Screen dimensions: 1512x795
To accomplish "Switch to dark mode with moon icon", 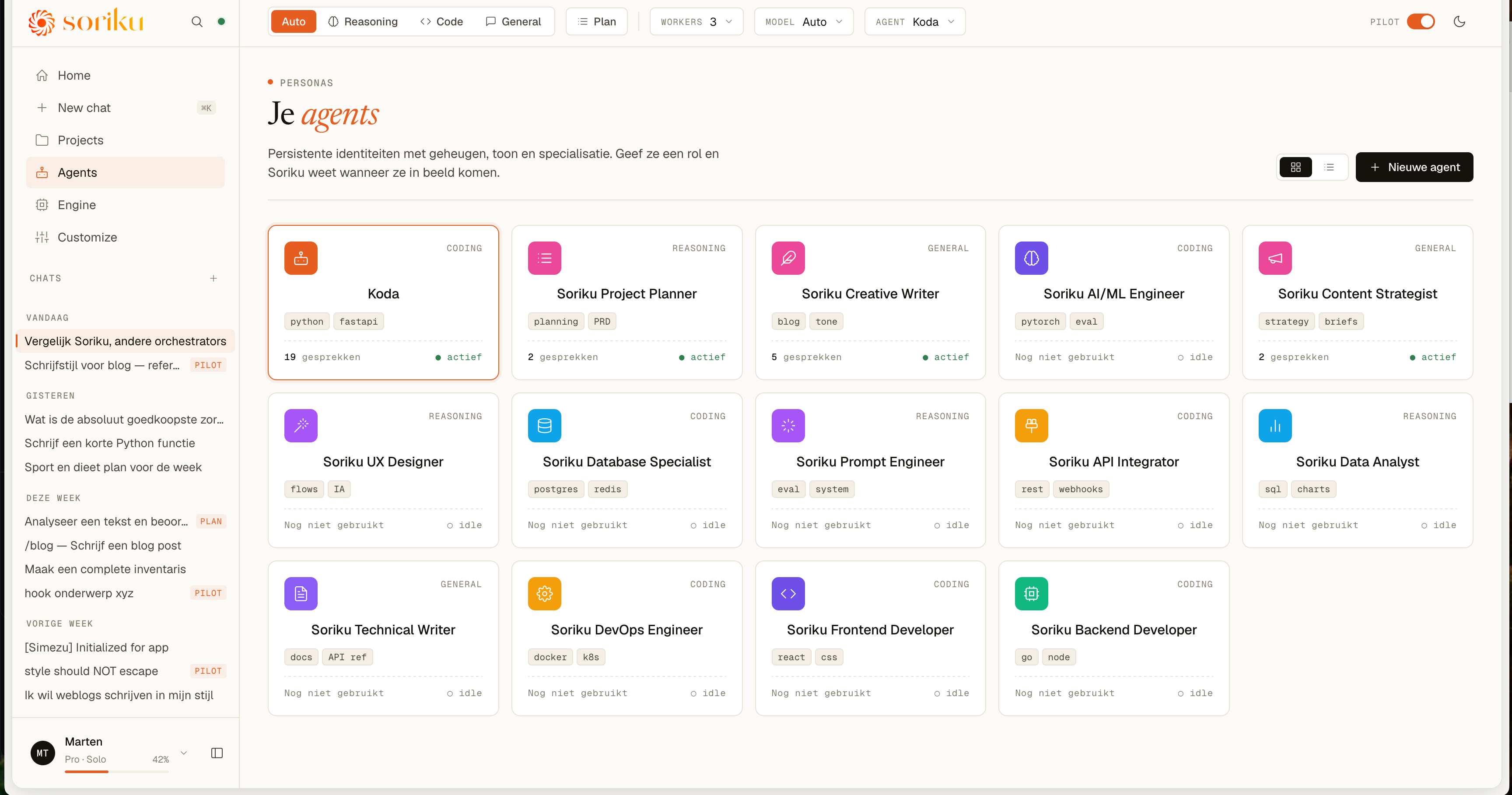I will (x=1460, y=22).
